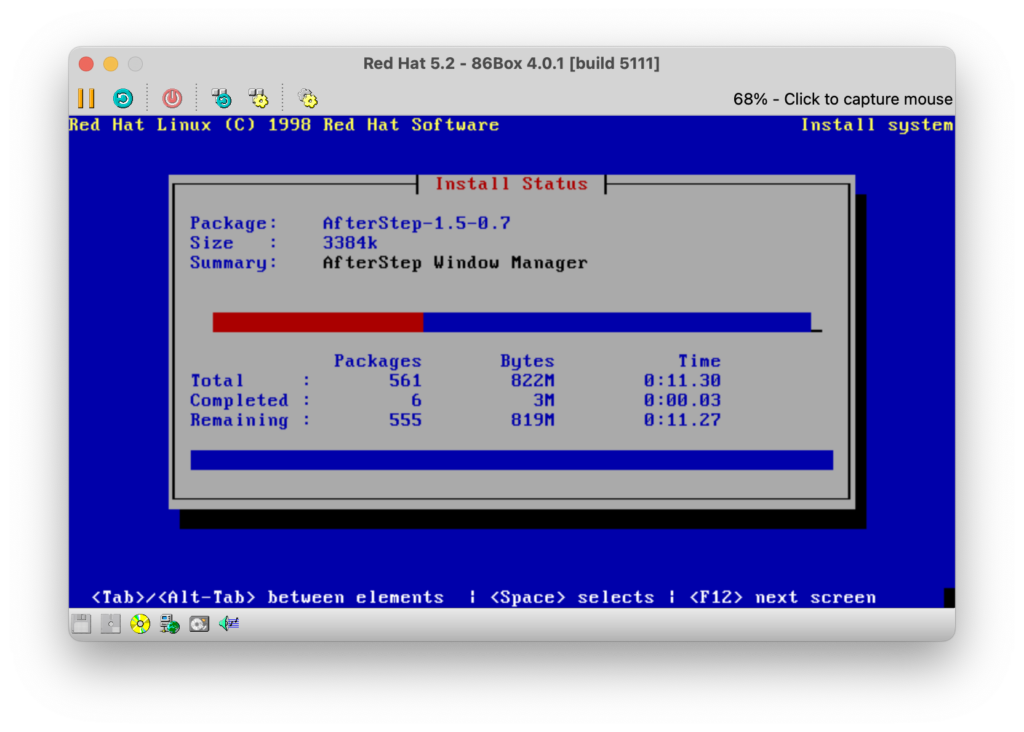Open the CD-ROM drive status icon
This screenshot has height=732, width=1024.
click(140, 624)
